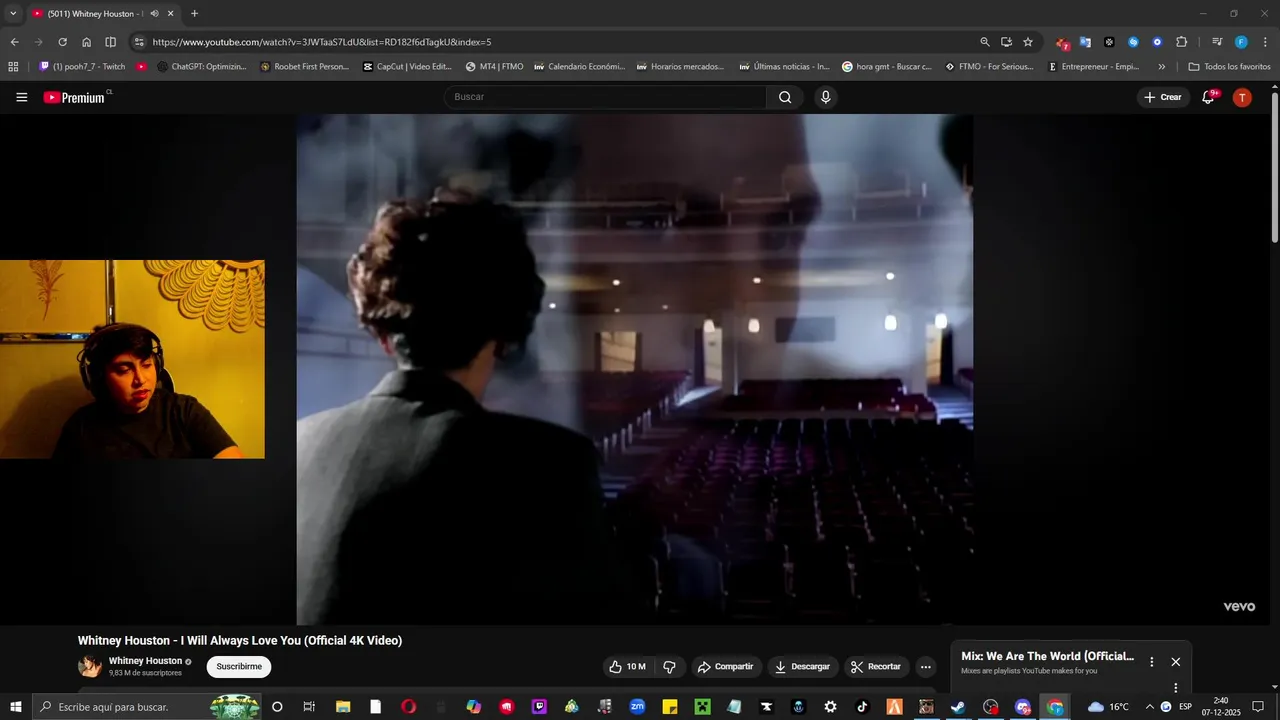Screen dimensions: 1280x720
Task: Open the browser home page
Action: [87, 42]
